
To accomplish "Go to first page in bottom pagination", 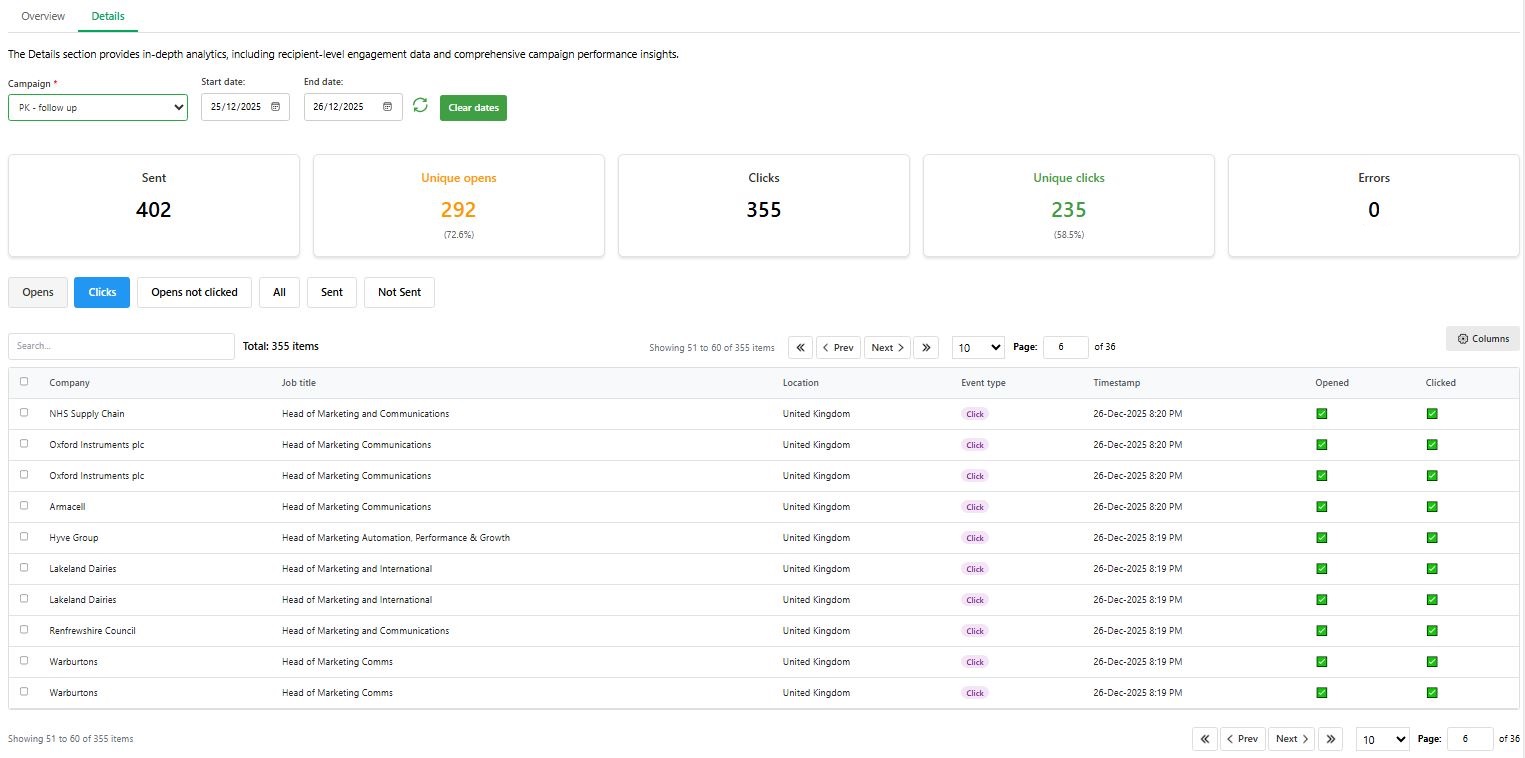I will tap(1204, 739).
